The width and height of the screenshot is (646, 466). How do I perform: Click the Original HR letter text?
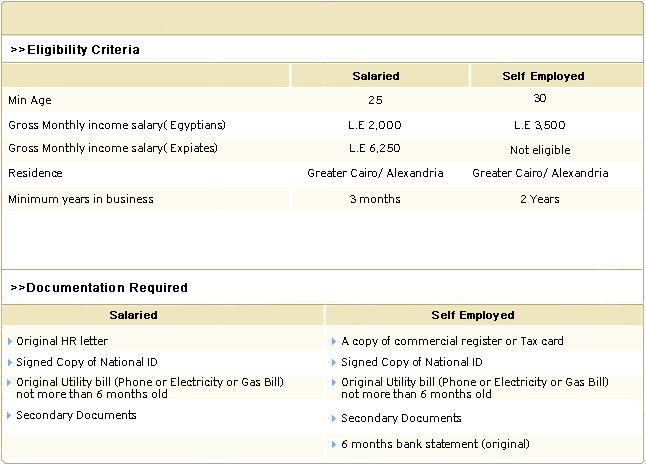coord(62,341)
